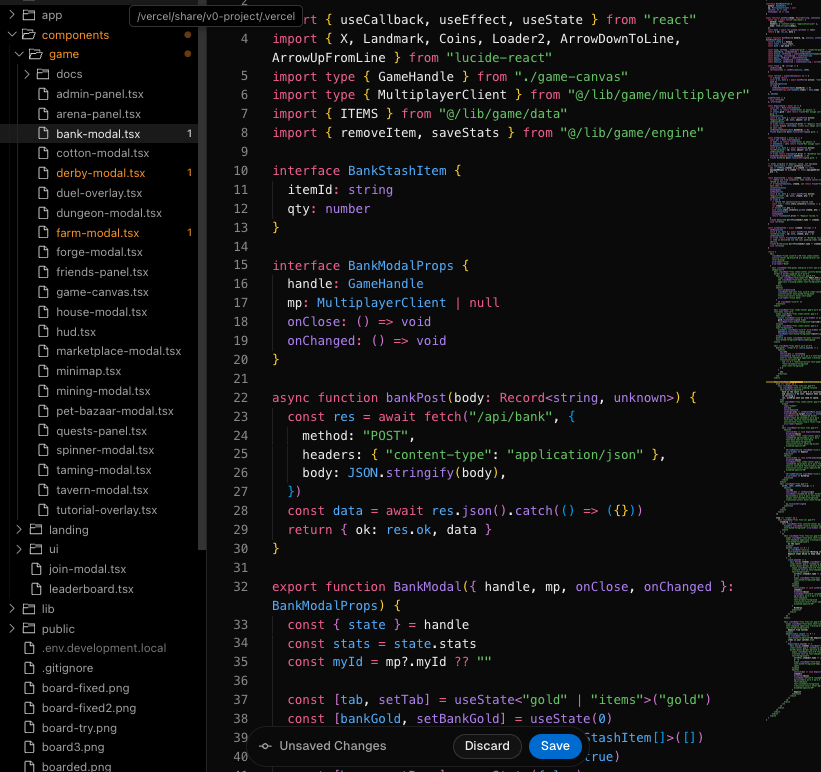This screenshot has width=821, height=772.
Task: Click "/api/bank" string in fetch call
Action: tap(511, 416)
